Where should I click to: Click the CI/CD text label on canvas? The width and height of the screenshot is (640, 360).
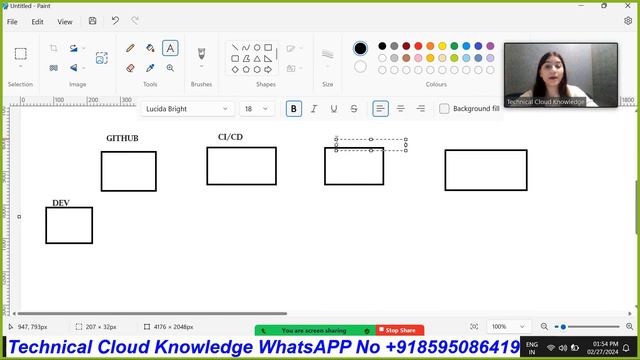pos(230,137)
